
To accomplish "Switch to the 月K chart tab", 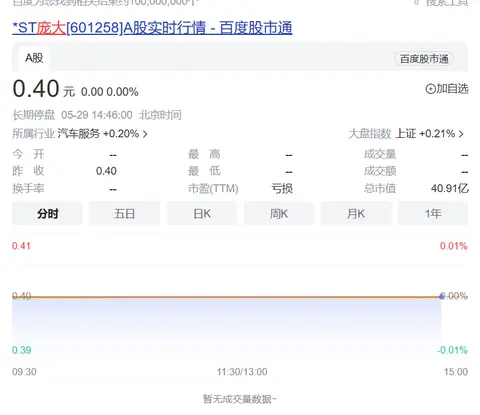I will [356, 213].
